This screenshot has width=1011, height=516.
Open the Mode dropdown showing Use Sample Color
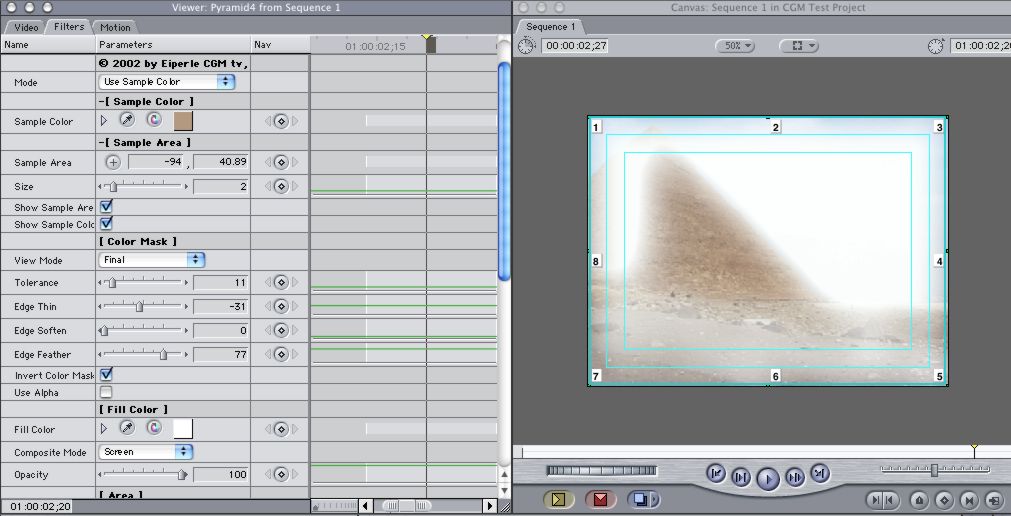click(x=167, y=82)
